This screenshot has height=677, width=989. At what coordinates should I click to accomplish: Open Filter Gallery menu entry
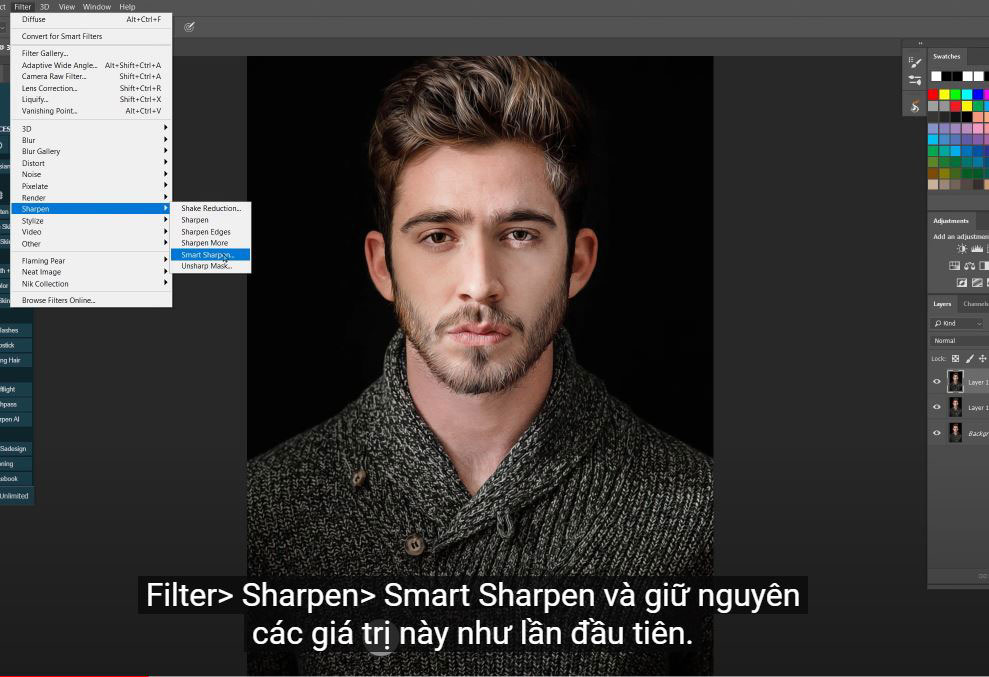click(91, 53)
